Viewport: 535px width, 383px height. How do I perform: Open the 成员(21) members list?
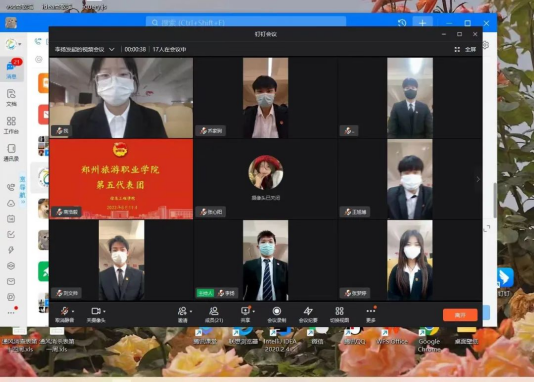point(214,314)
